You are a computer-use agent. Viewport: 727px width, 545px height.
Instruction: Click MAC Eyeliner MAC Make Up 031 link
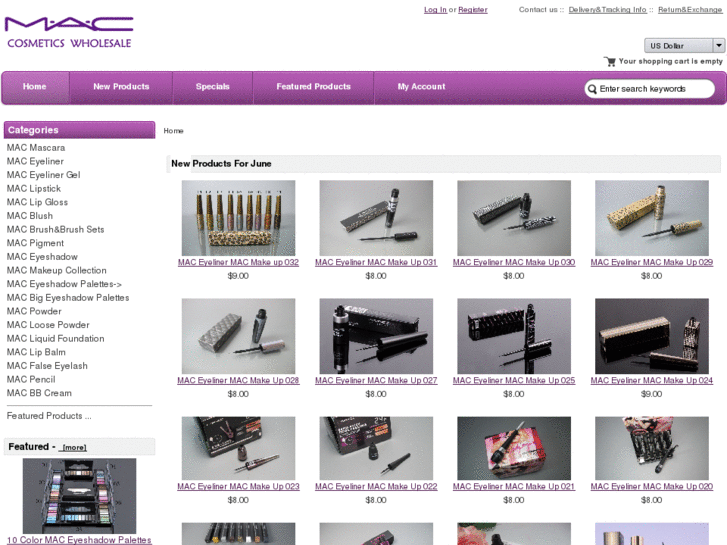point(376,263)
